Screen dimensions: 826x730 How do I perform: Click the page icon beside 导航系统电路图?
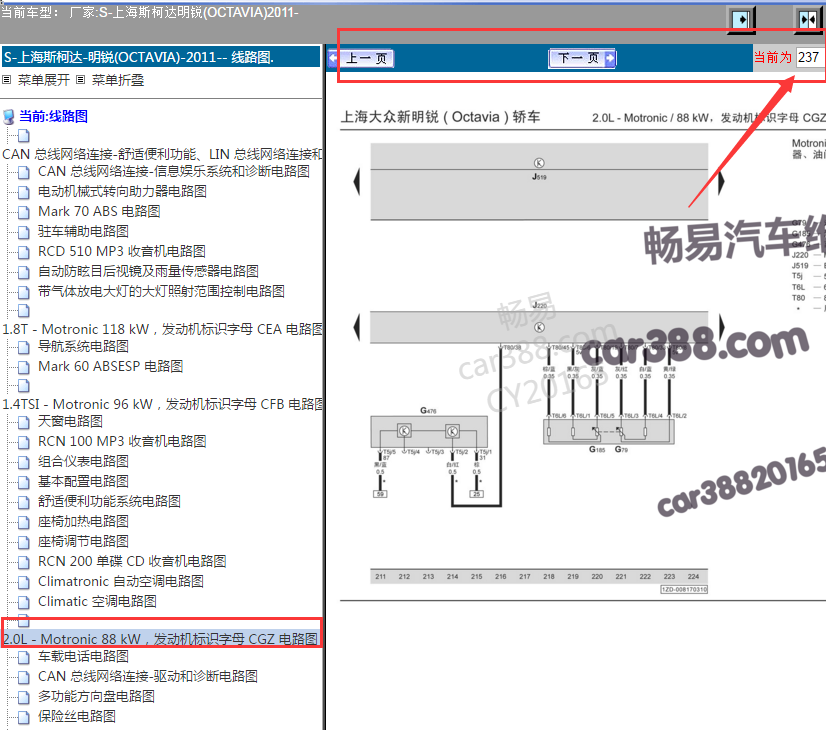pyautogui.click(x=24, y=347)
